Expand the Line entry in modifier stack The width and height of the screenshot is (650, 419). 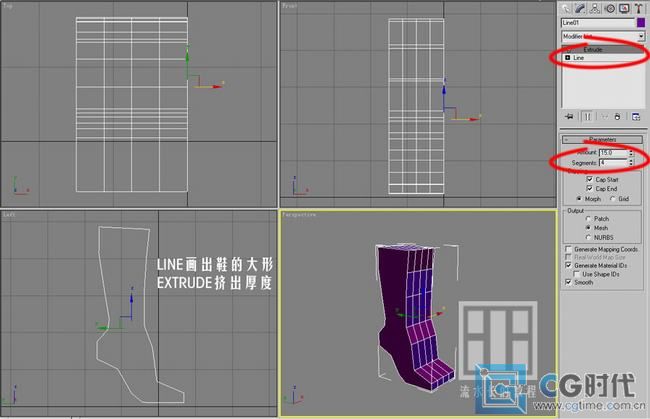pos(568,58)
